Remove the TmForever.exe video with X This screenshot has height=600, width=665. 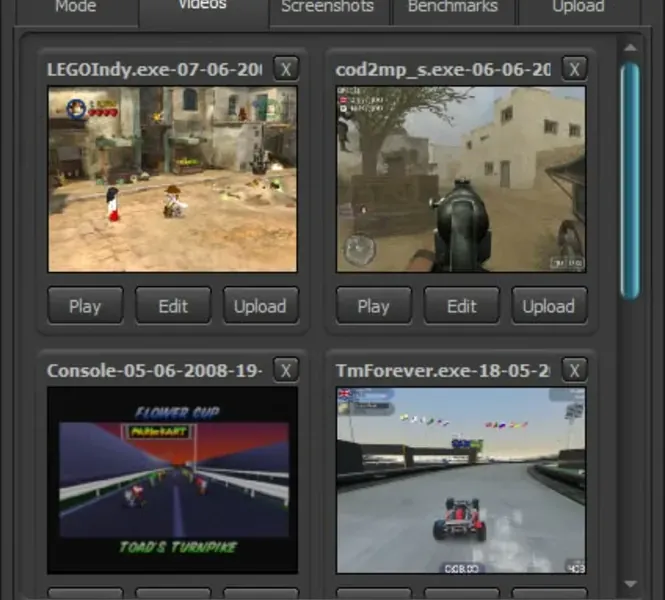pyautogui.click(x=574, y=370)
